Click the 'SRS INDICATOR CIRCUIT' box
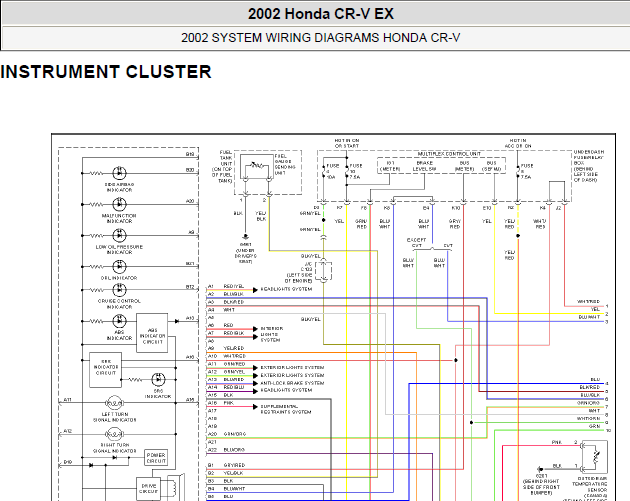This screenshot has width=630, height=501. click(x=105, y=370)
